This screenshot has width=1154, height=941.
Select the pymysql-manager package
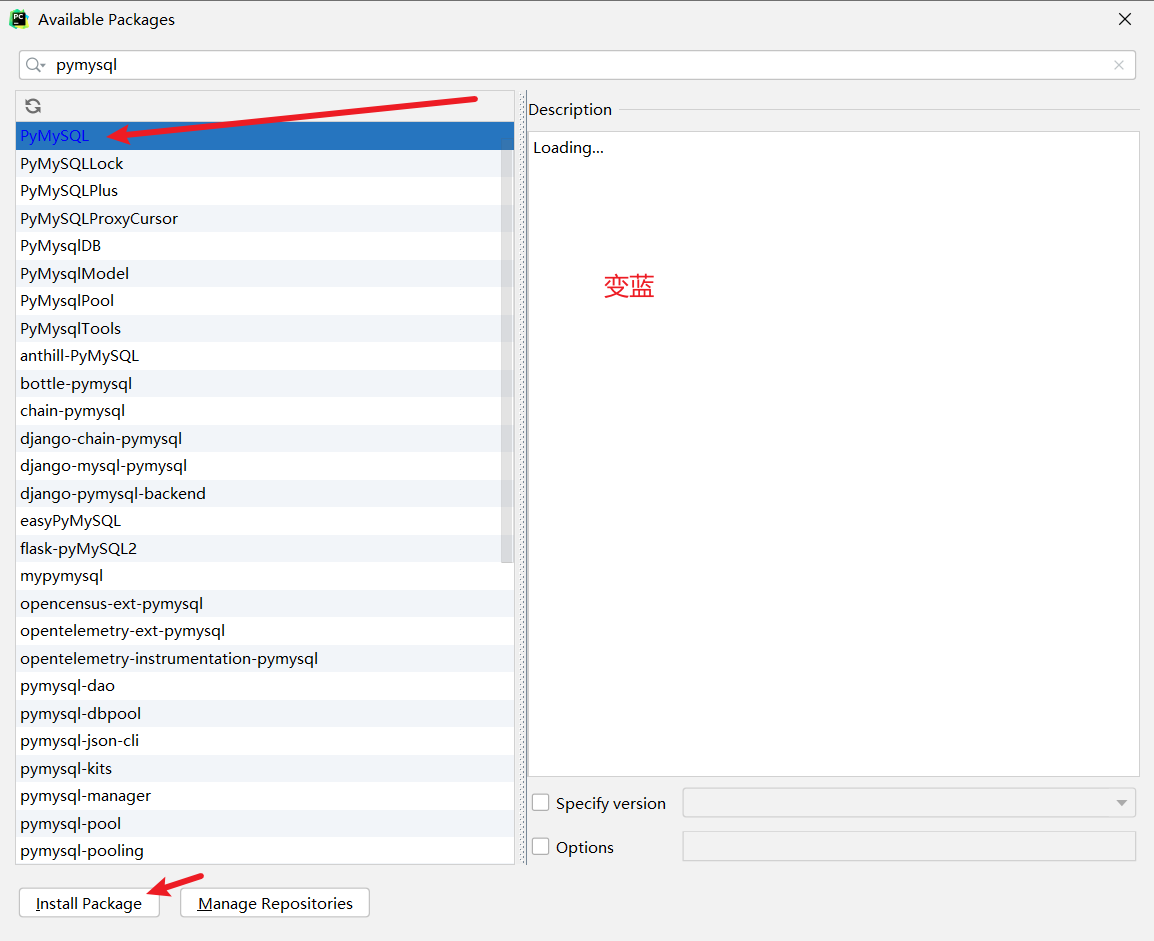(265, 796)
